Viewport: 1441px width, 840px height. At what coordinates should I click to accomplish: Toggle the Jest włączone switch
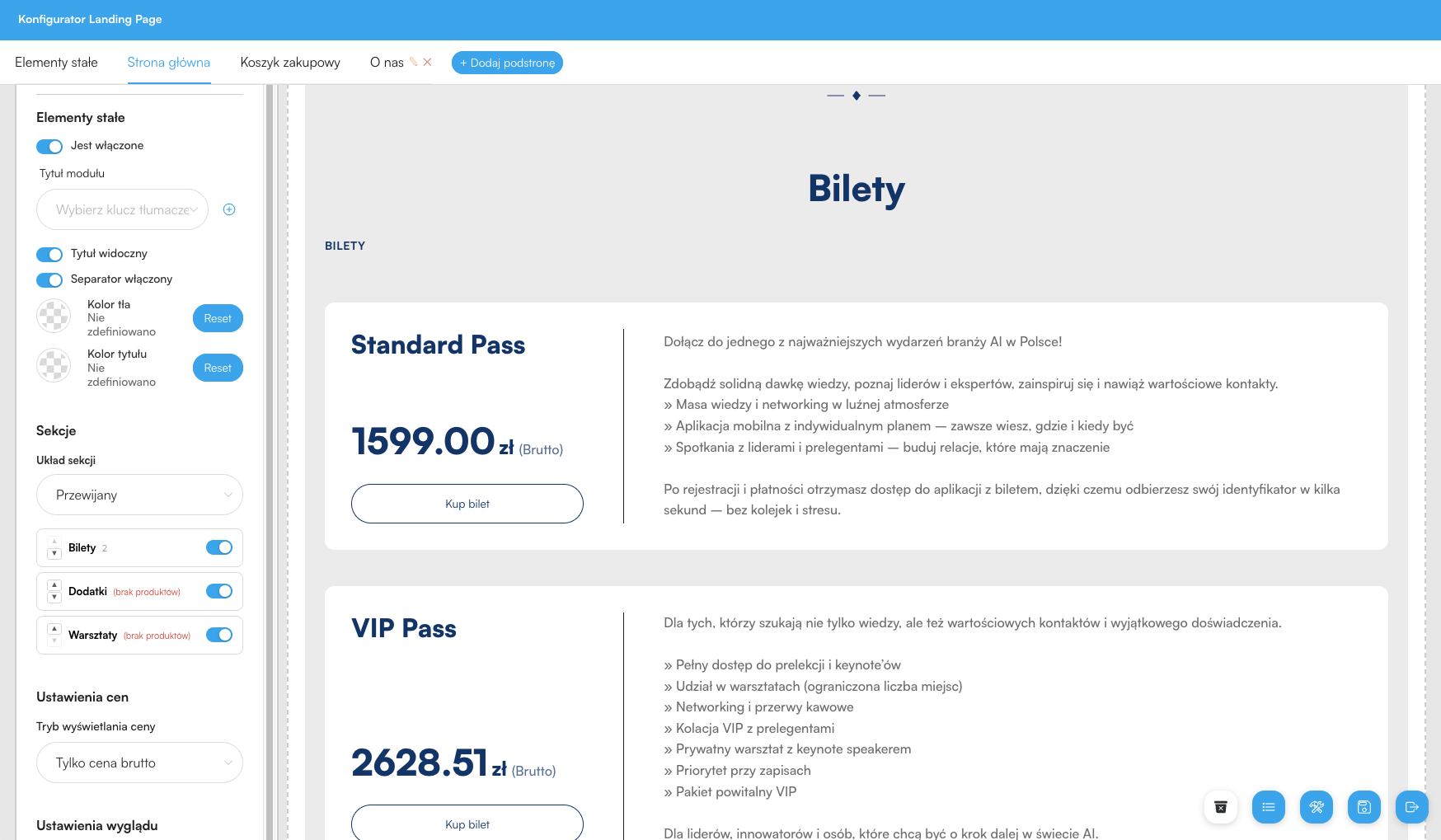pyautogui.click(x=49, y=146)
